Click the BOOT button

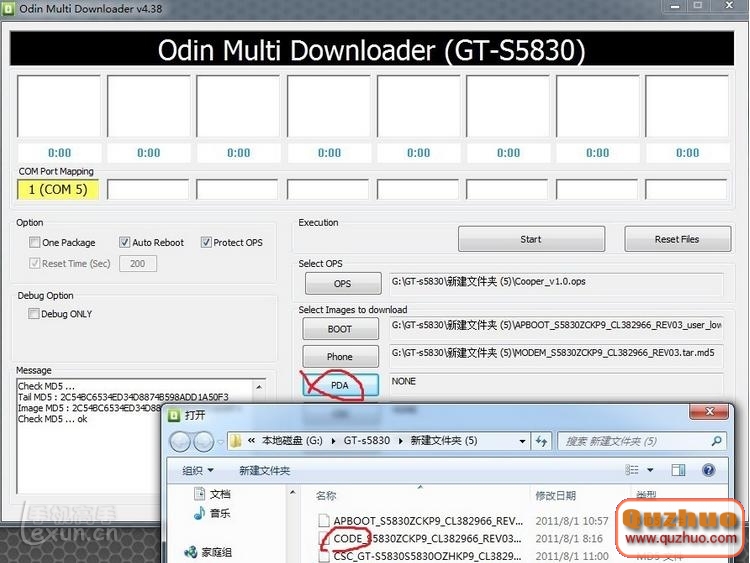pyautogui.click(x=340, y=329)
